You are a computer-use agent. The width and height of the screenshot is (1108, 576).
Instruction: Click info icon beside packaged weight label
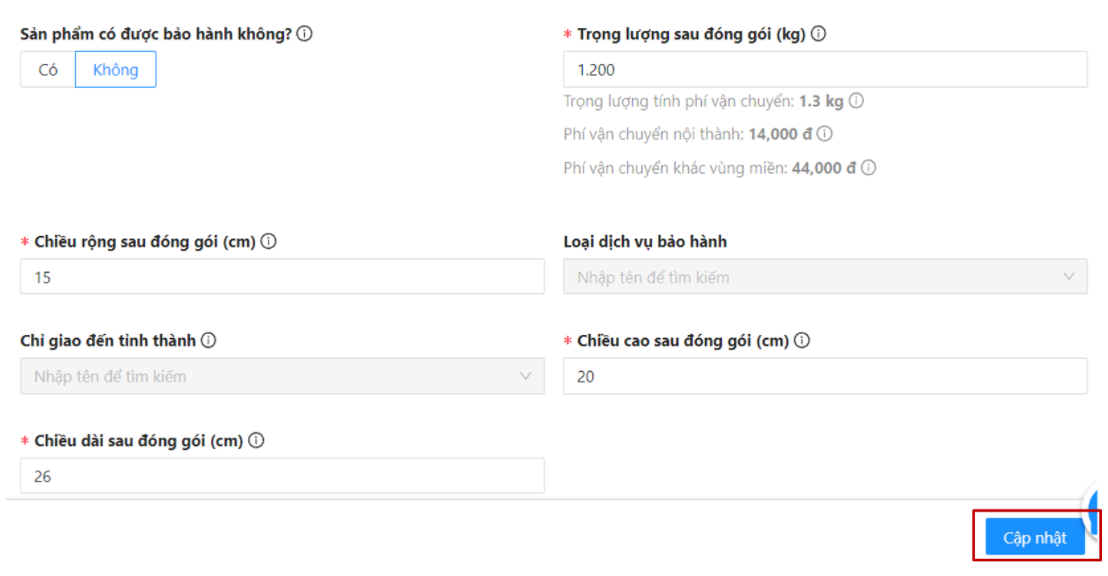(818, 33)
